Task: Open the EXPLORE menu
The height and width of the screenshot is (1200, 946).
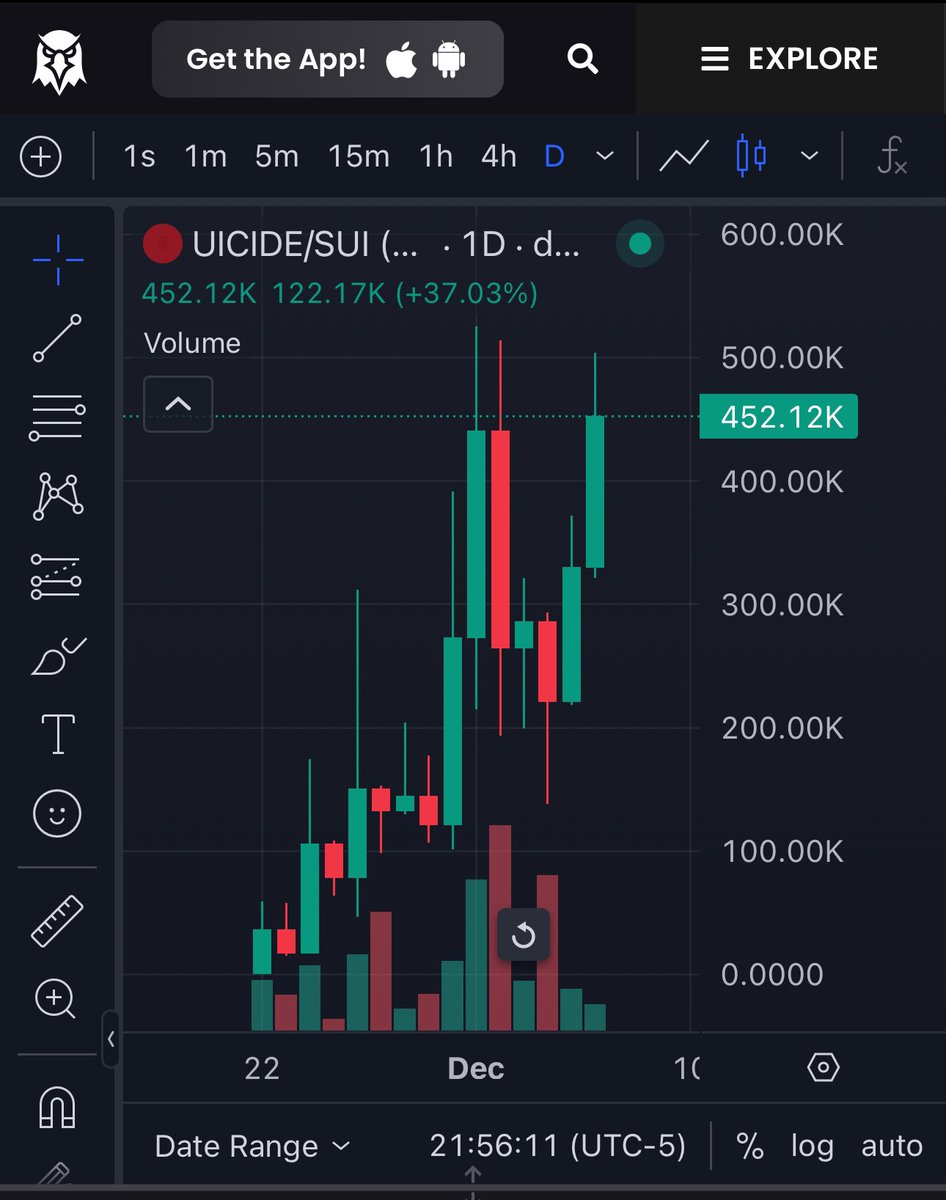Action: point(789,60)
